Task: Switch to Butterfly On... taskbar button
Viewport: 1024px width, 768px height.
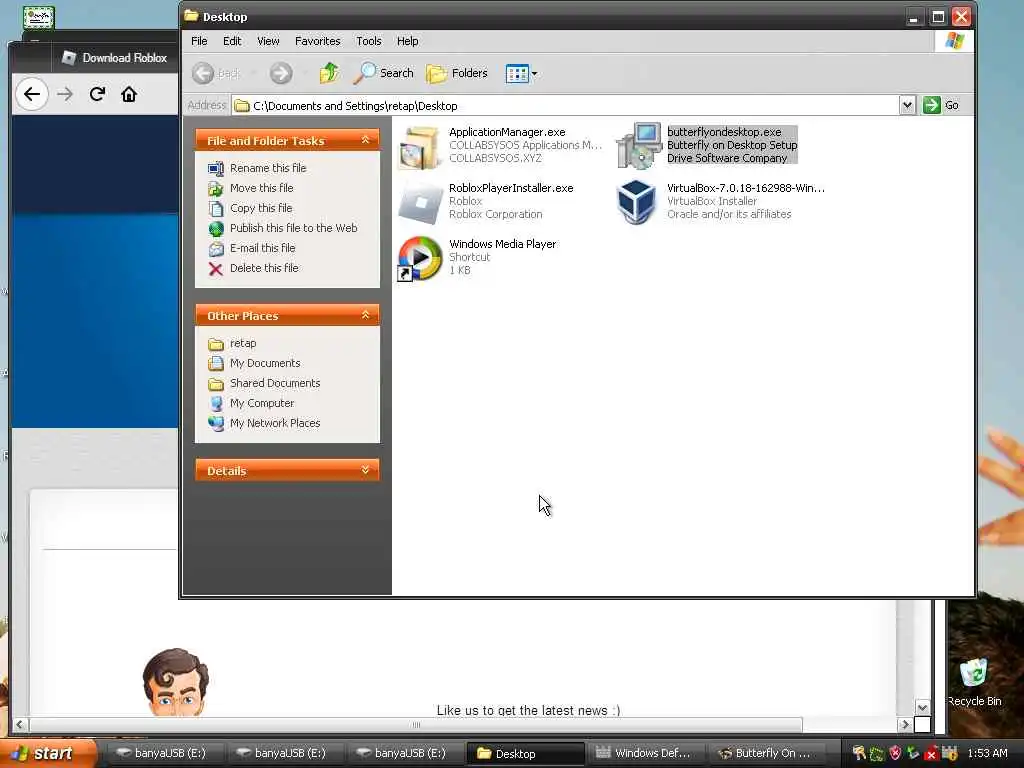Action: tap(765, 754)
